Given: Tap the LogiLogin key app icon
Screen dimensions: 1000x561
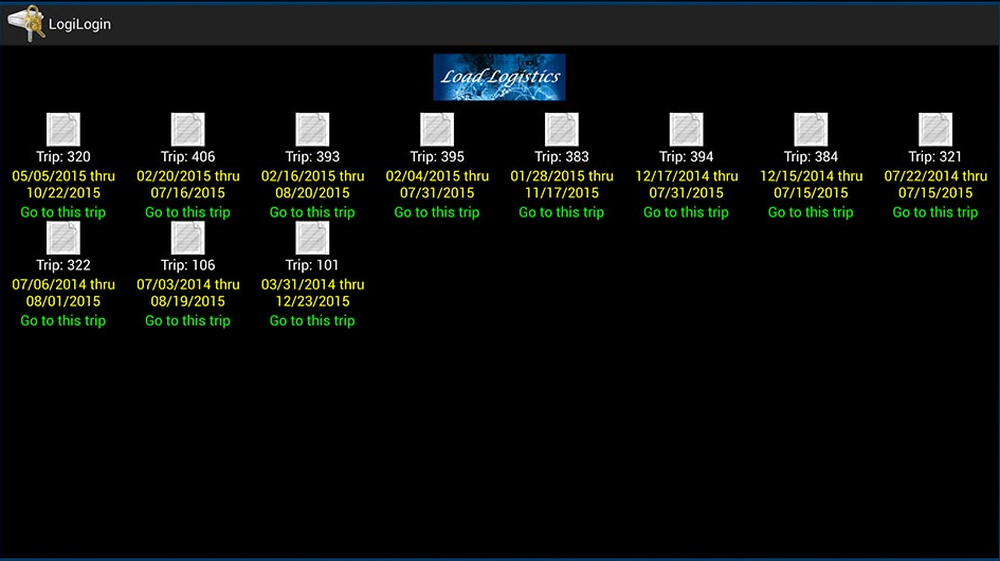Looking at the screenshot, I should [x=26, y=24].
